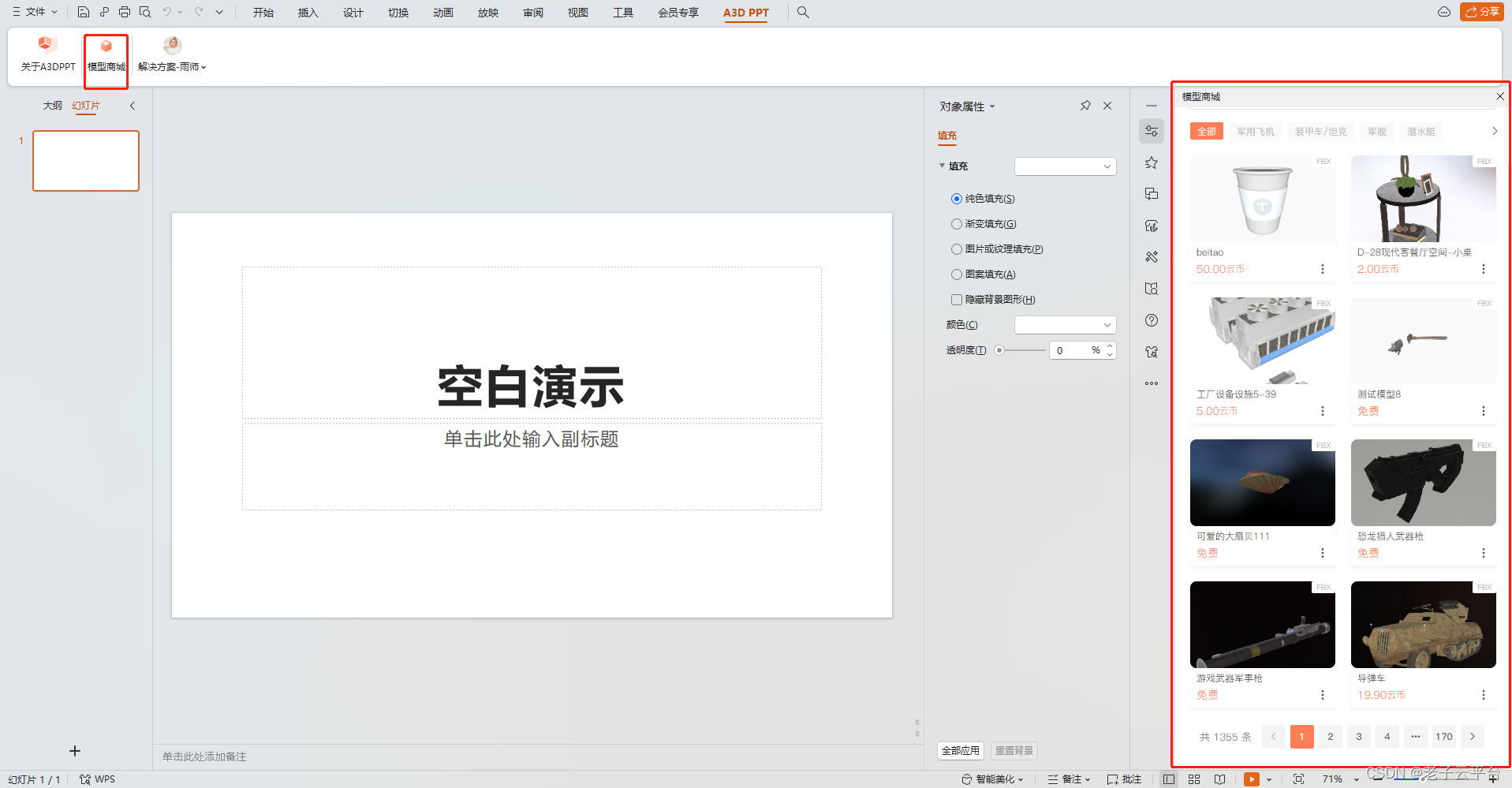Open the 文件 file menu

click(35, 12)
